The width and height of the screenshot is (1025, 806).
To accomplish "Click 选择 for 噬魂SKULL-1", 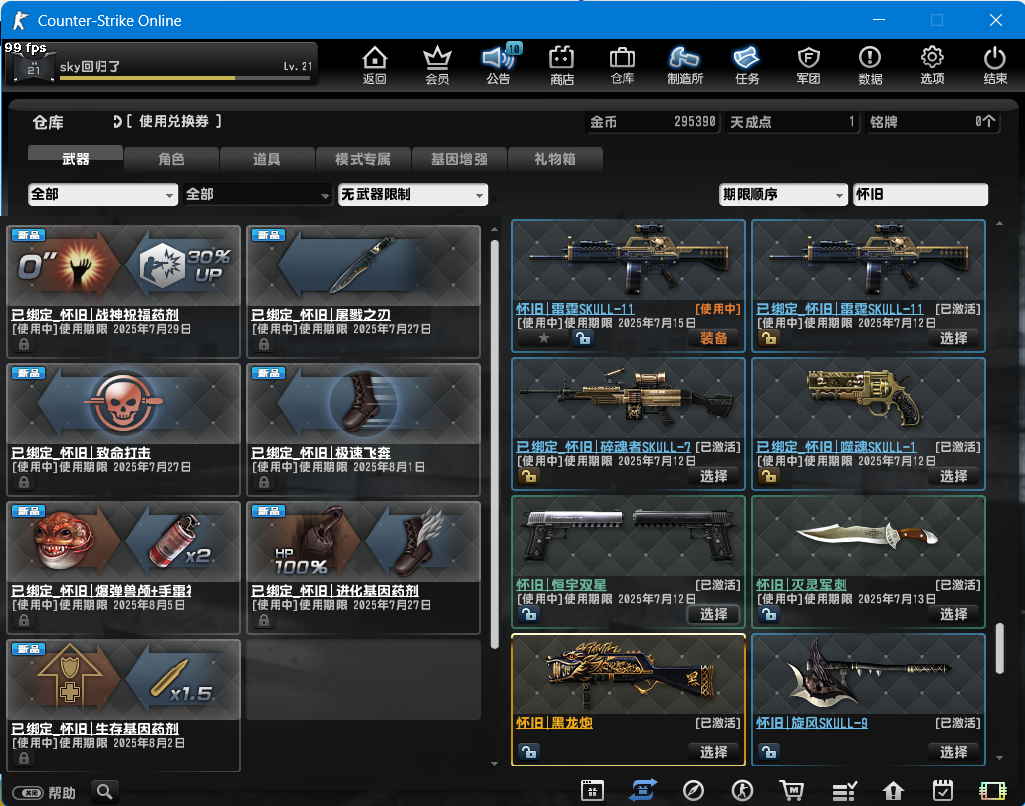I will coord(953,476).
